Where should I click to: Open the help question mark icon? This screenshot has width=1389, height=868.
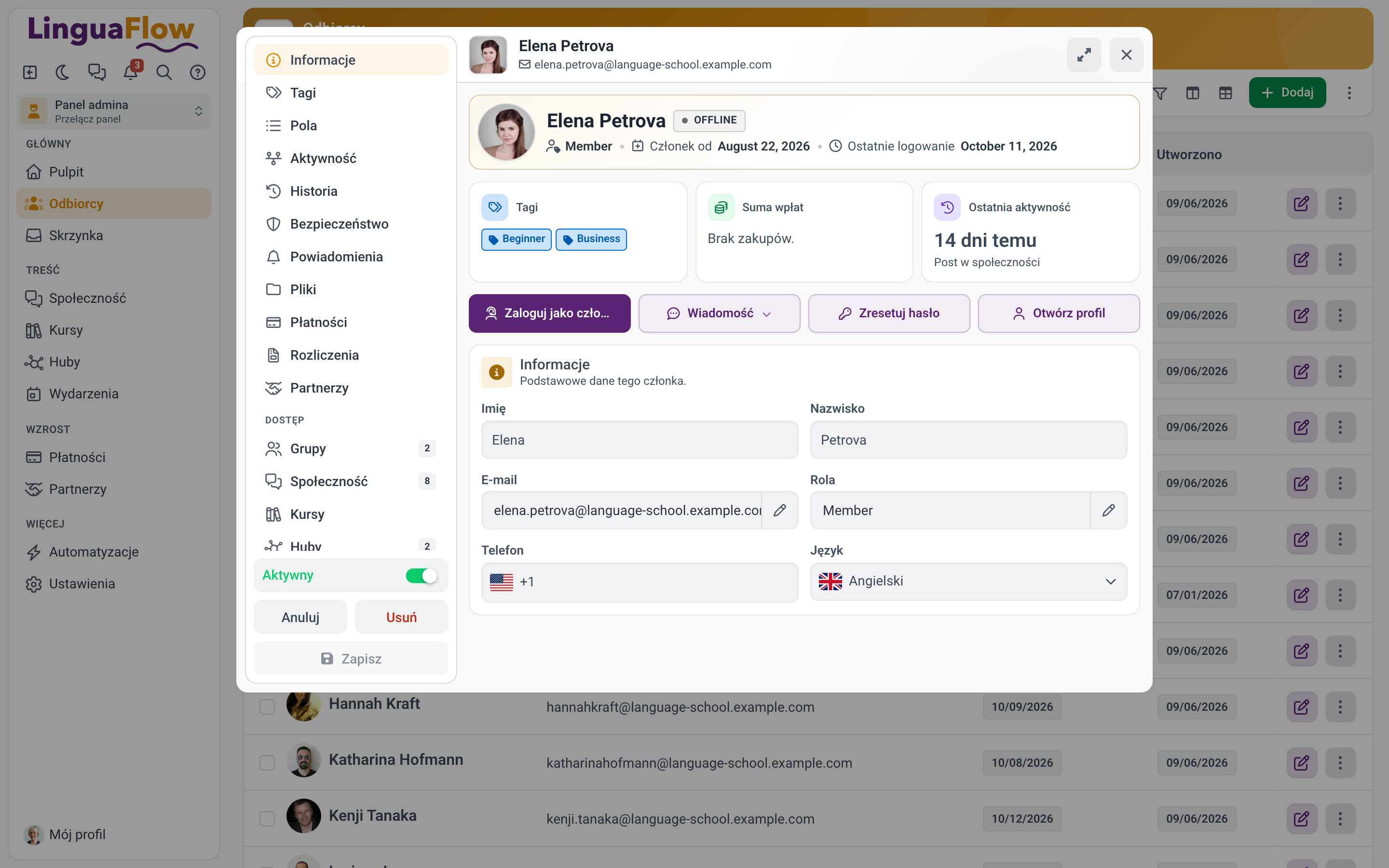click(197, 72)
